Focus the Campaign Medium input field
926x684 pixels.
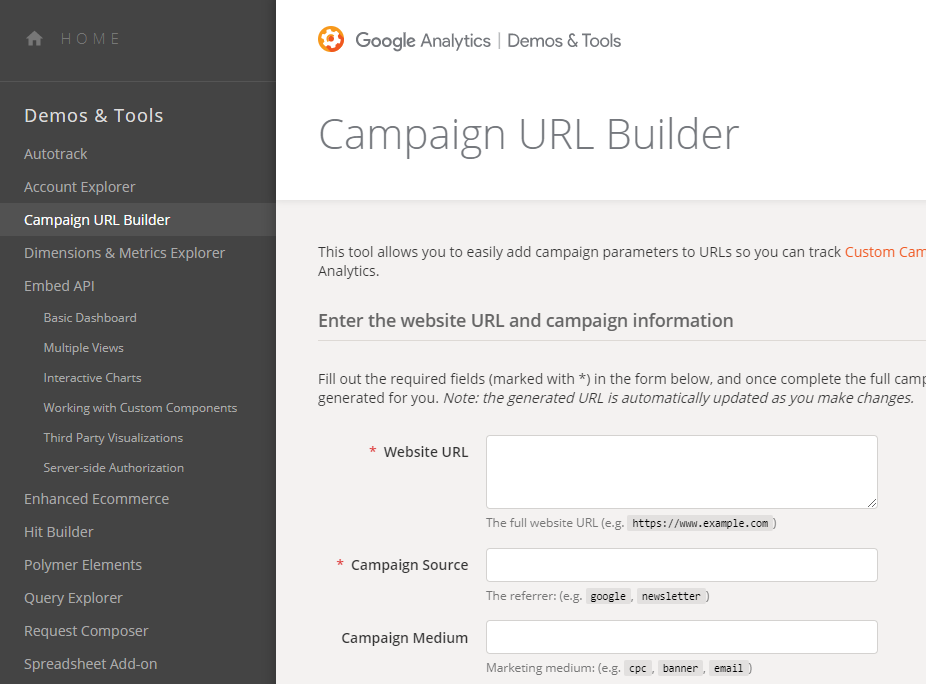coord(682,637)
